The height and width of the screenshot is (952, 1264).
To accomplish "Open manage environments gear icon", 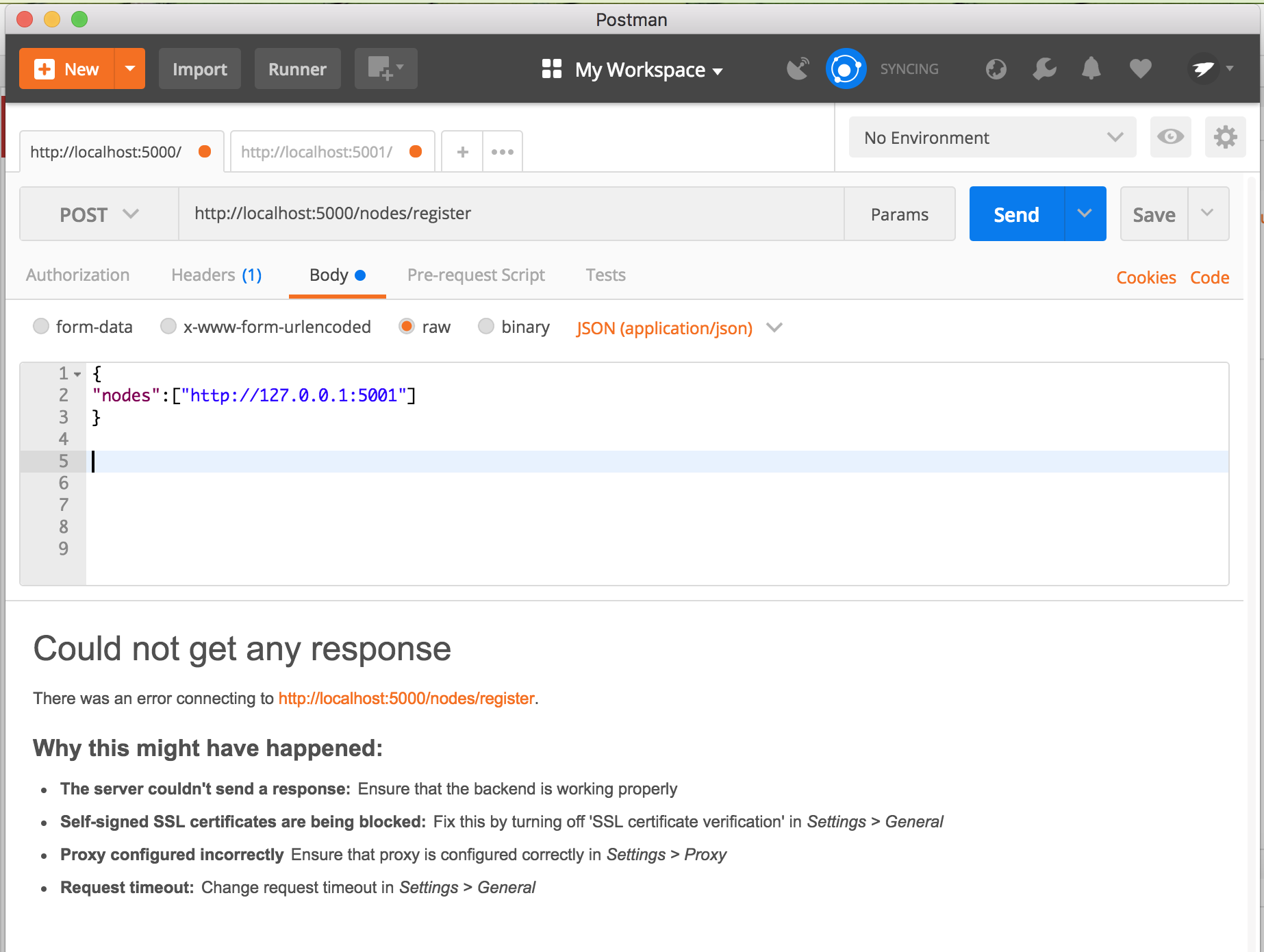I will click(1225, 137).
